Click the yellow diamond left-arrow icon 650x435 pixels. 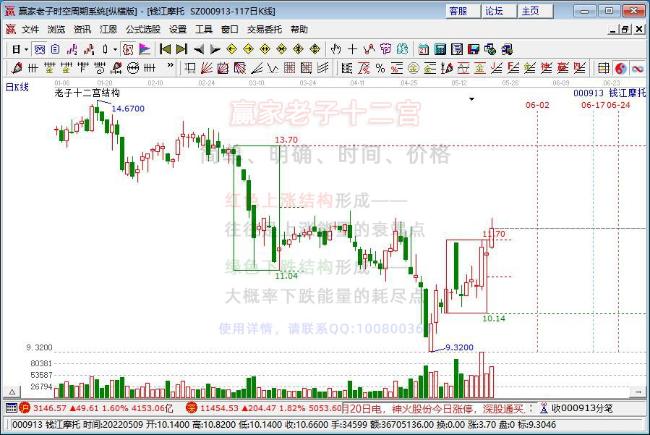232,49
